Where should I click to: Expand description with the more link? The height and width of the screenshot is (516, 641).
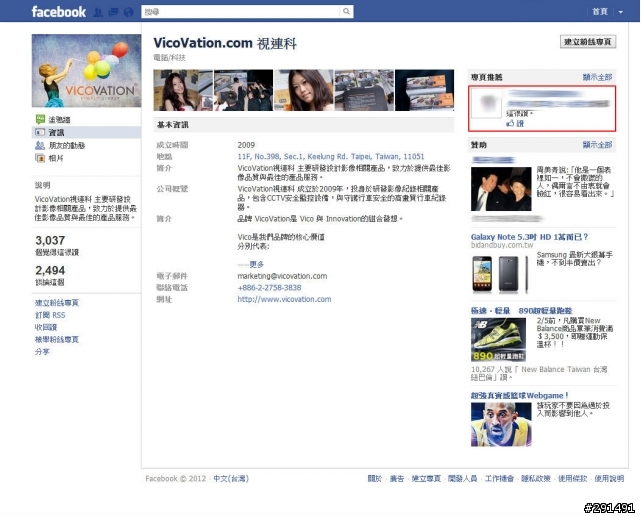(x=256, y=264)
